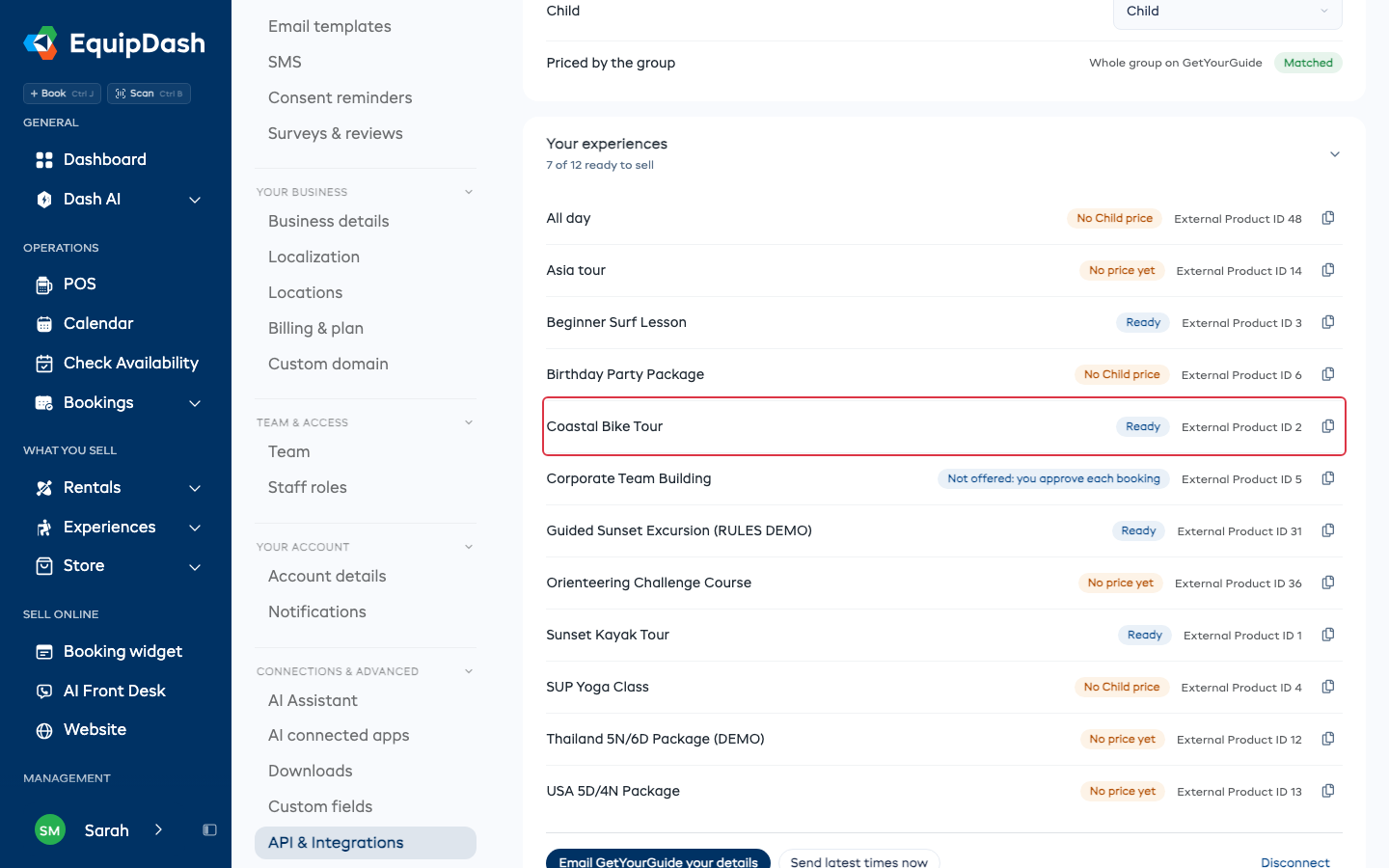Copy product ID for Birthday Party Package

[1328, 374]
